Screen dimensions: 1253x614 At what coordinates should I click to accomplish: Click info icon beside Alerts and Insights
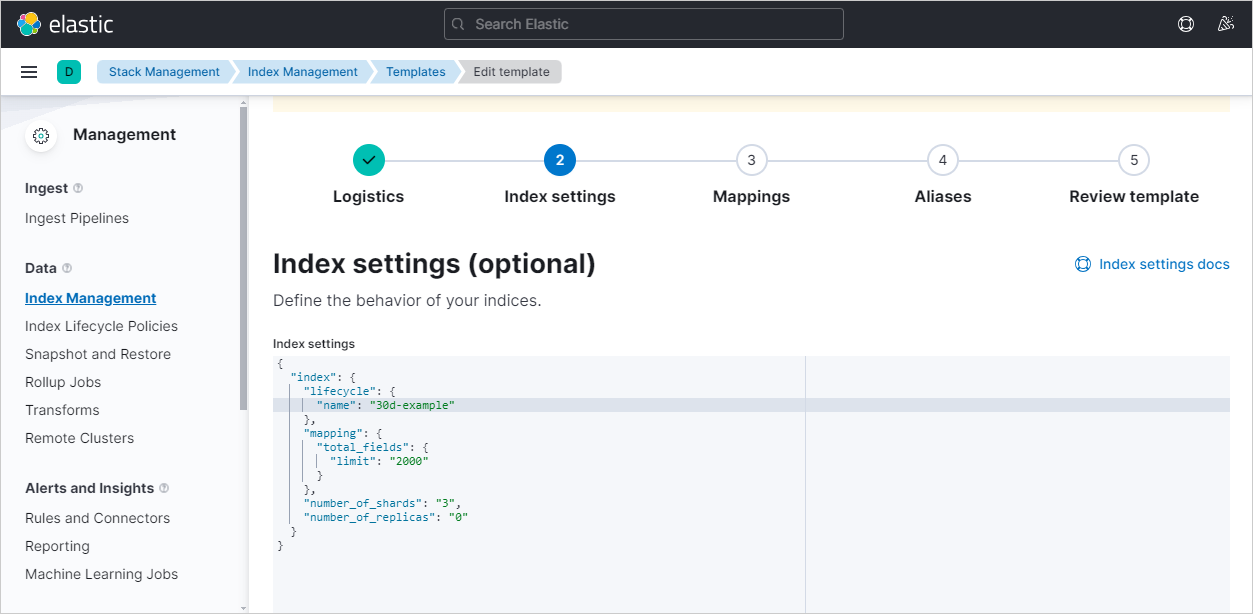click(x=164, y=488)
